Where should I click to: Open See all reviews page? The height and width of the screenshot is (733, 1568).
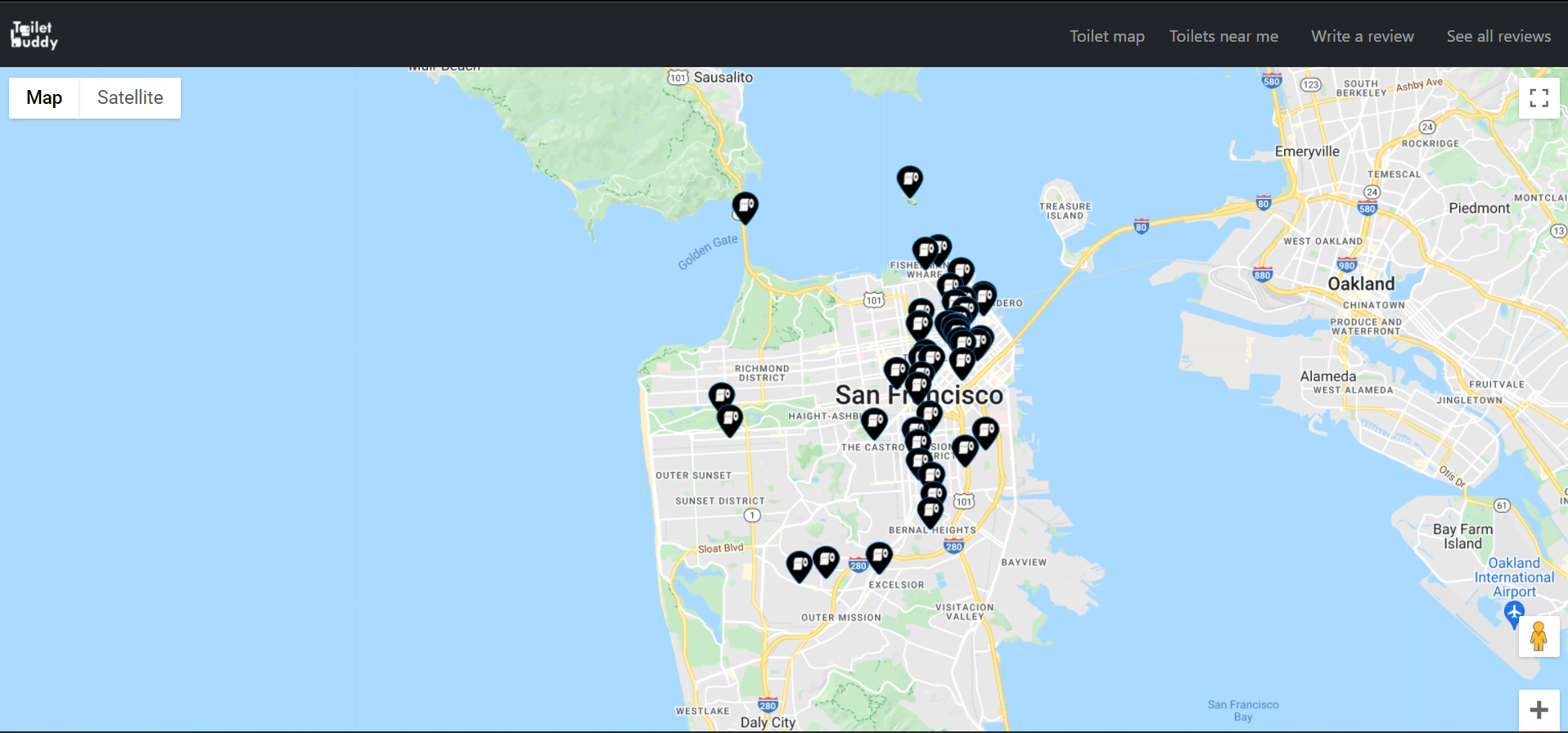[1498, 36]
